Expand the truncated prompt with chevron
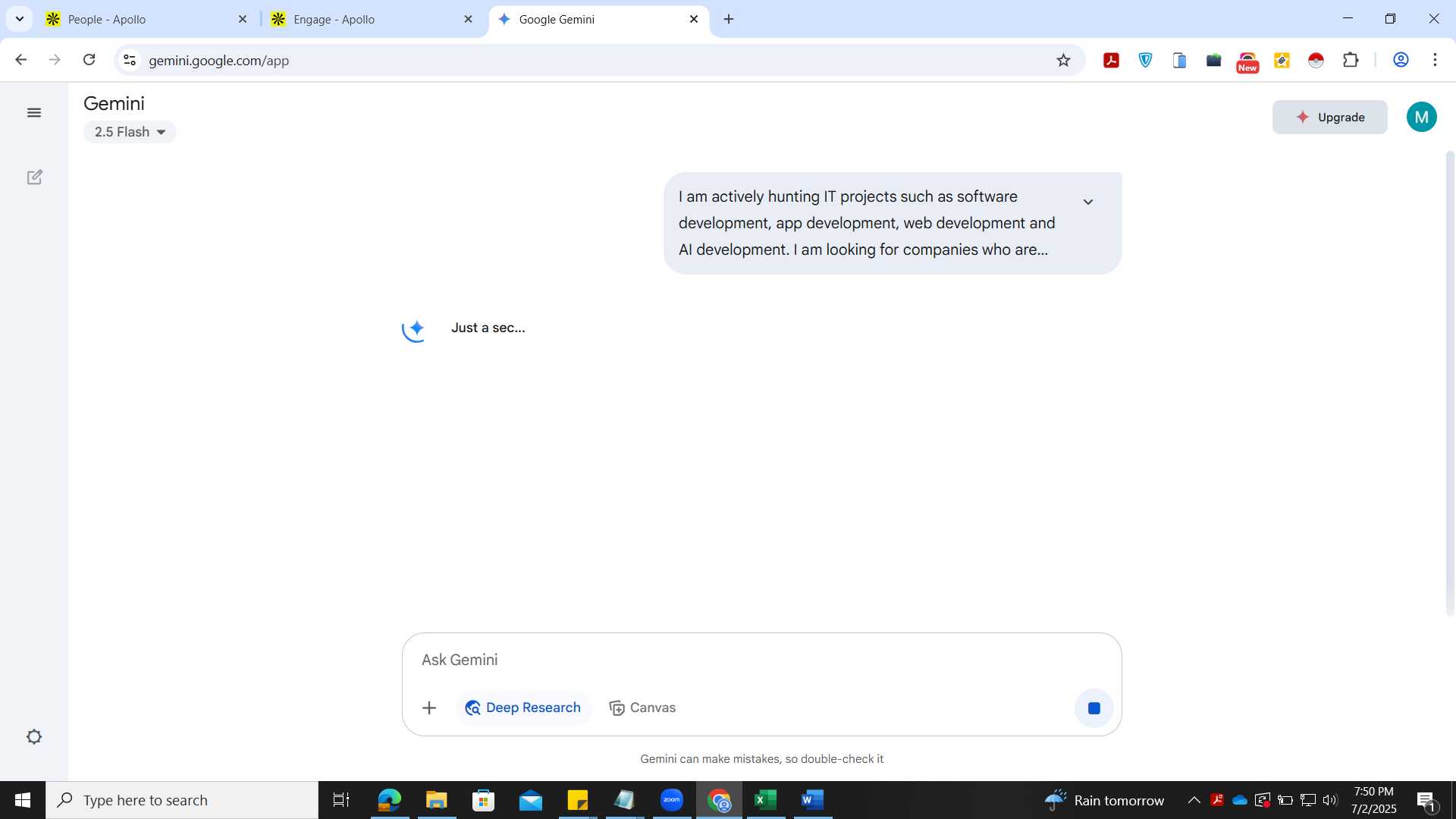Screen dimensions: 1456x819 click(x=1087, y=202)
